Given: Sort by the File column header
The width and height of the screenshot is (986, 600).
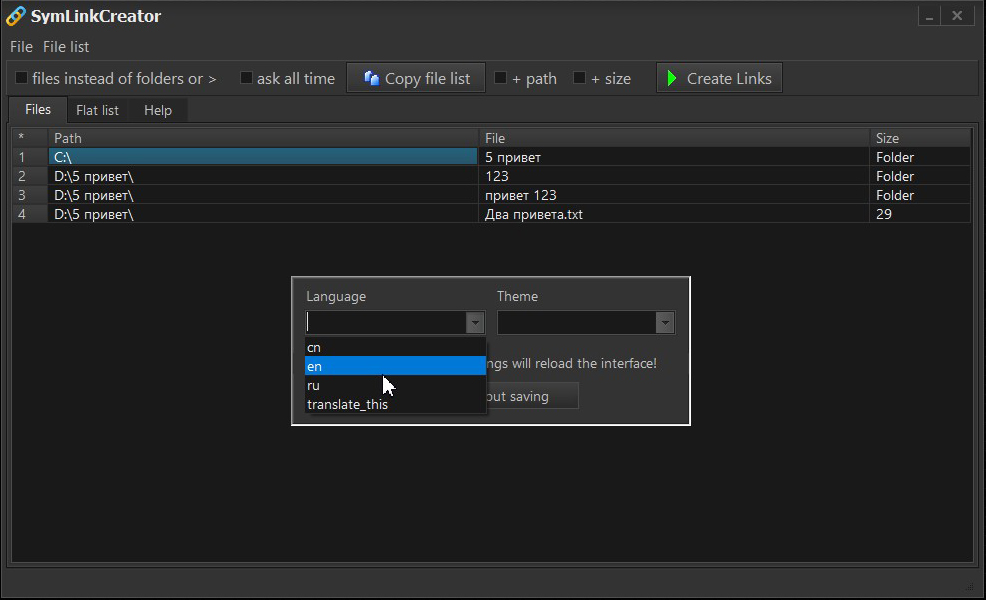Looking at the screenshot, I should (x=674, y=138).
